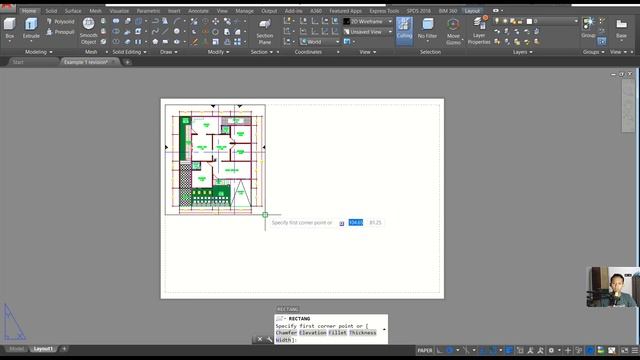Expand the Solid Editing panel
Image resolution: width=640 pixels, height=360 pixels.
tap(129, 52)
